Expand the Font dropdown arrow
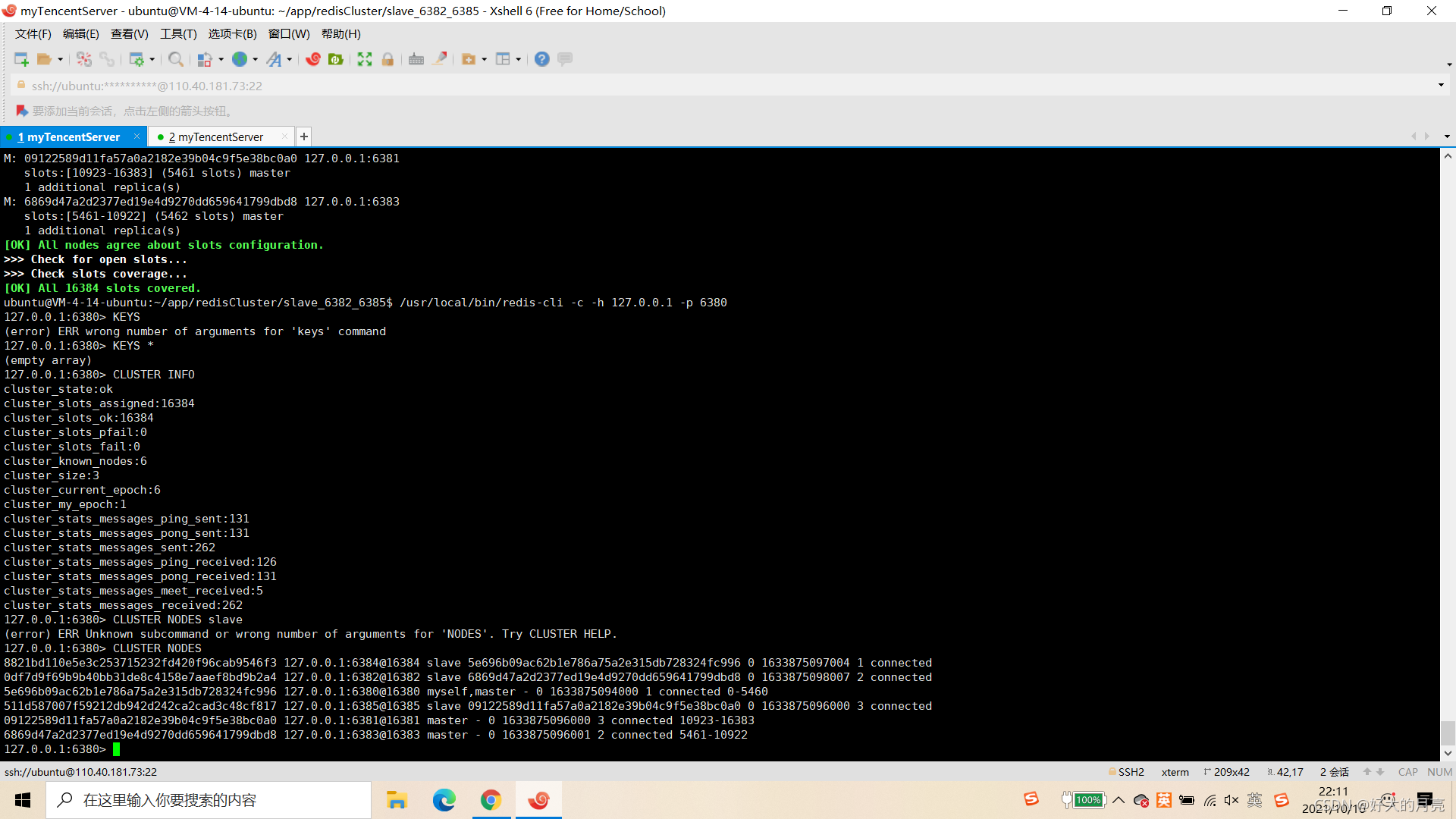 pos(289,59)
